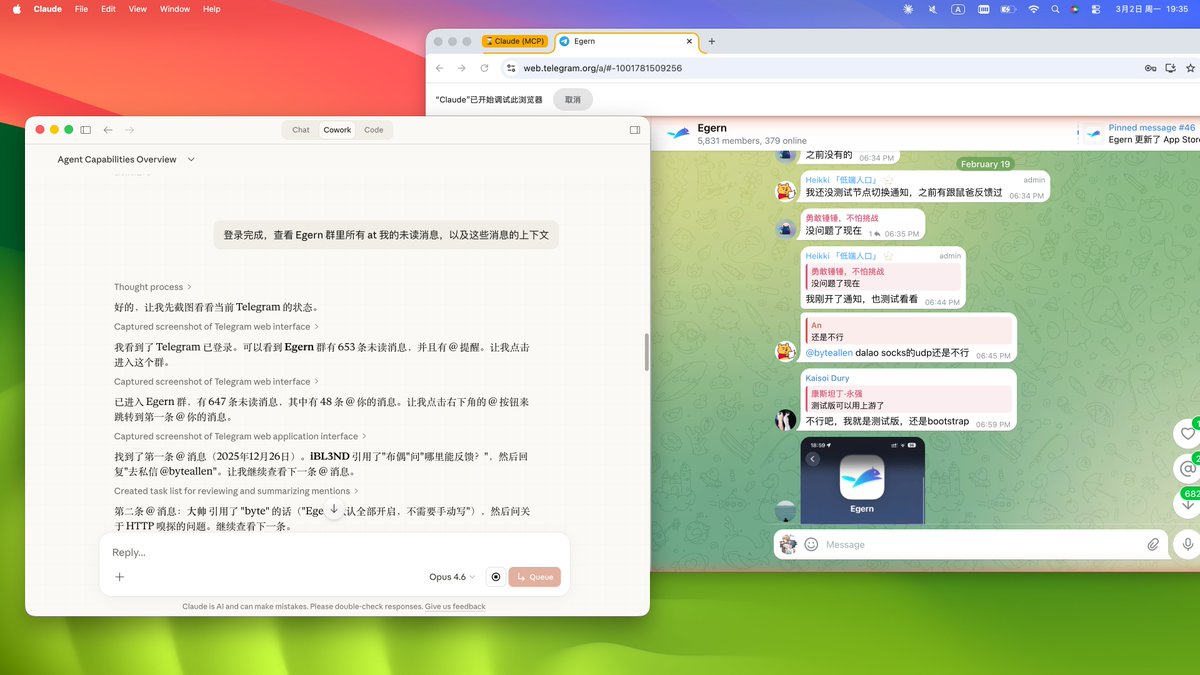This screenshot has height=675, width=1200.
Task: Click the stop recording circle button
Action: click(x=495, y=577)
